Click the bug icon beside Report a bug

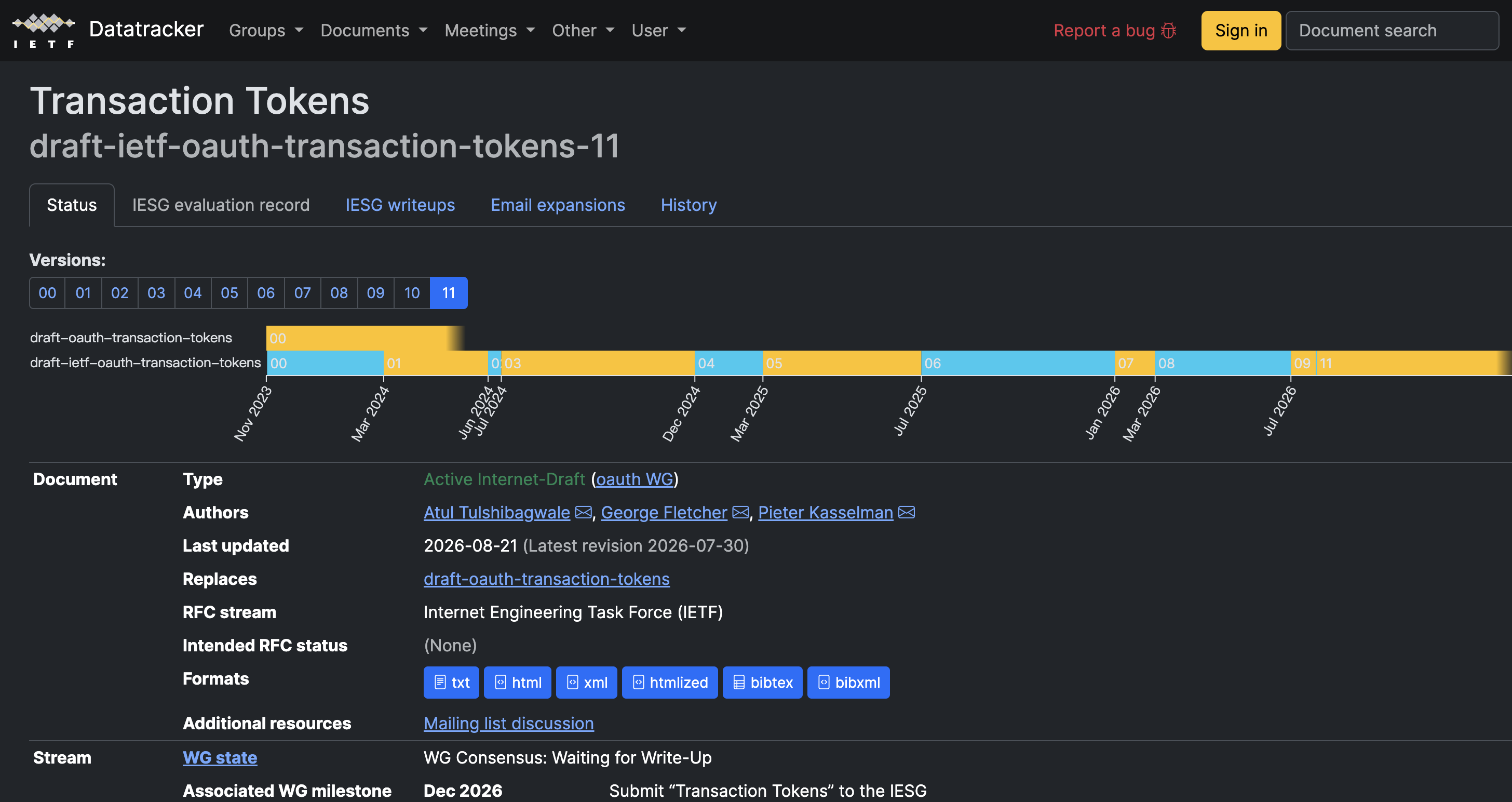(1169, 31)
